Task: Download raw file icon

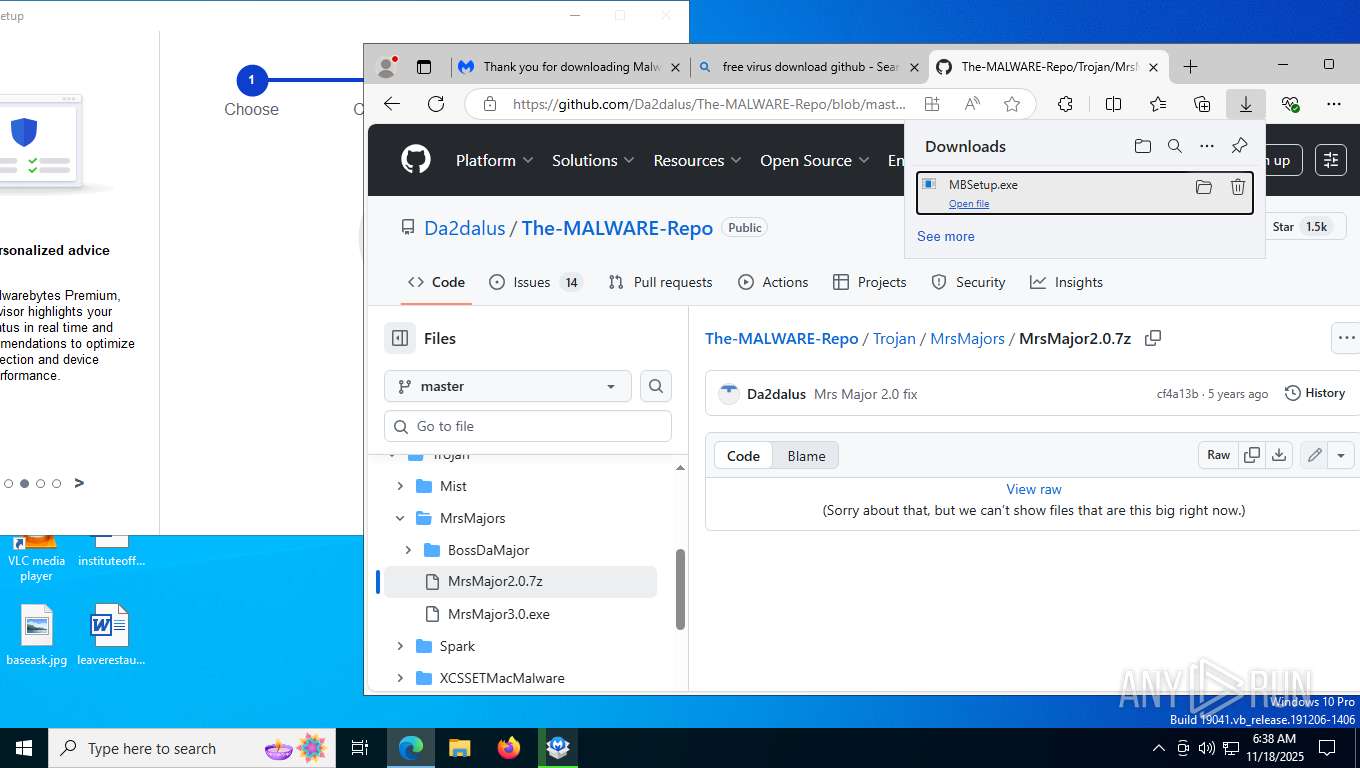Action: 1279,455
